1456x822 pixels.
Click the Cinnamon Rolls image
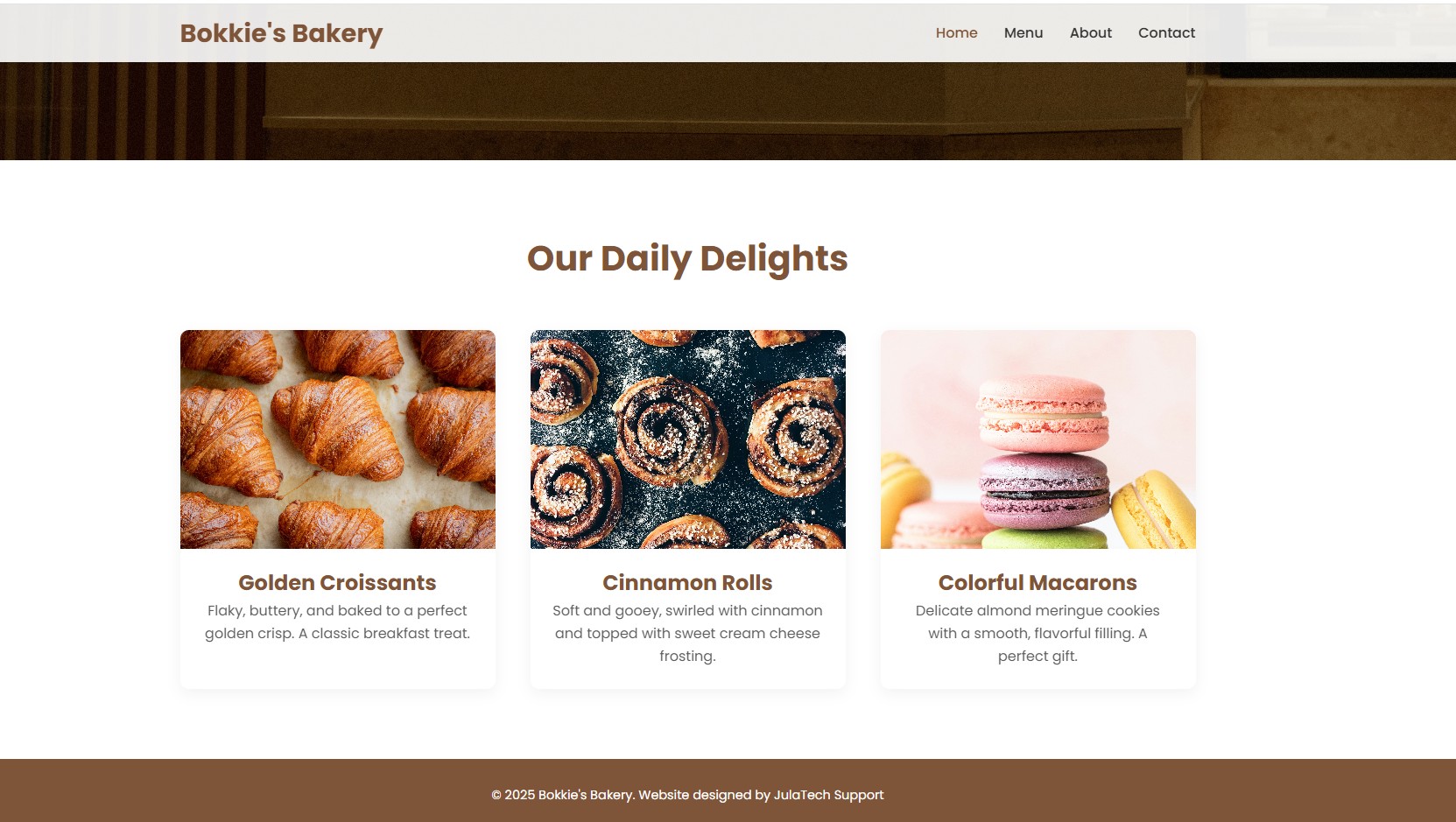688,439
